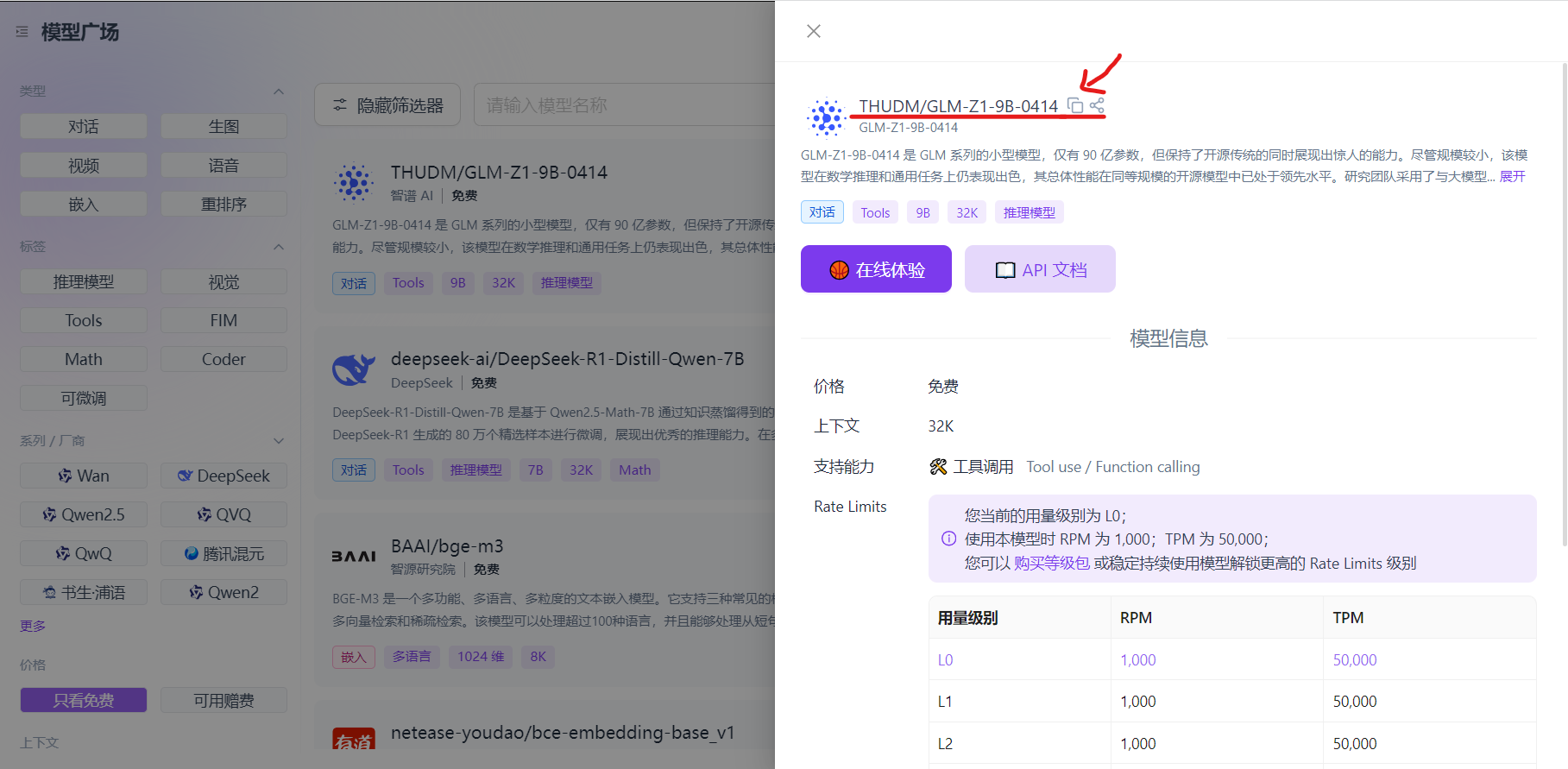
Task: Click 对话 tag in detail panel
Action: tap(822, 212)
